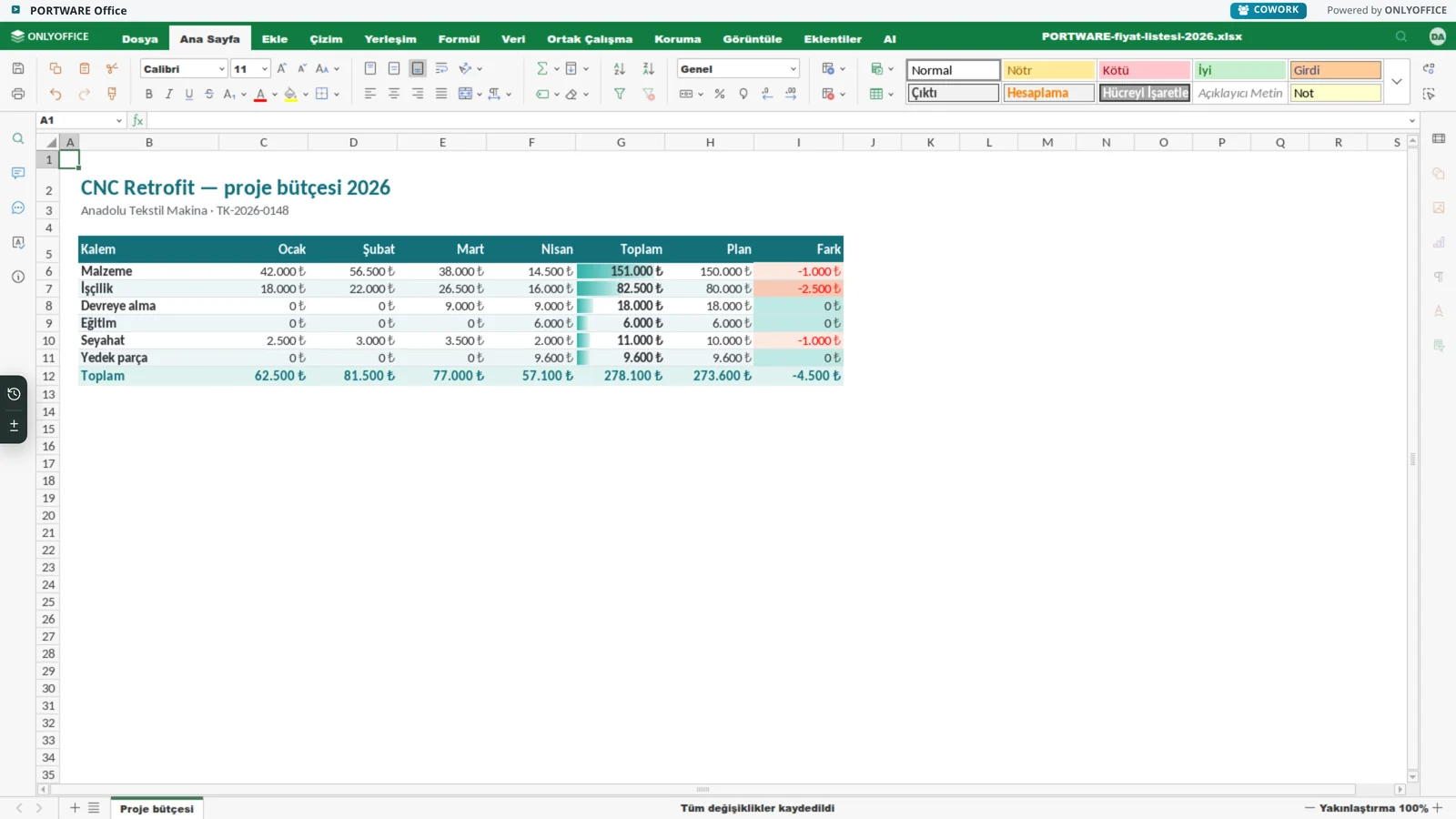Image resolution: width=1456 pixels, height=819 pixels.
Task: Switch to the Veri tab
Action: click(x=513, y=39)
